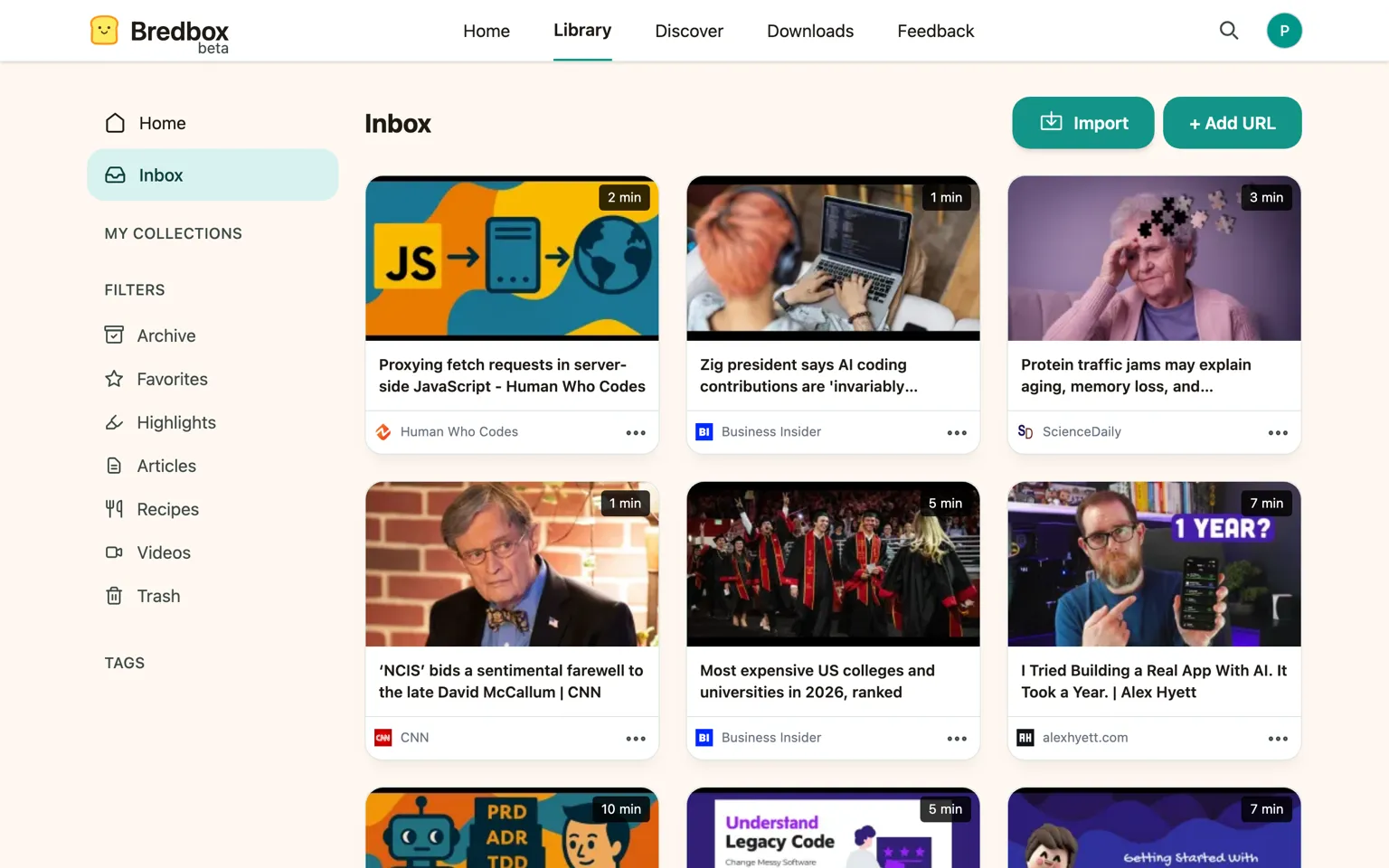This screenshot has width=1389, height=868.
Task: Click the Human Who Codes favicon
Action: coord(383,432)
